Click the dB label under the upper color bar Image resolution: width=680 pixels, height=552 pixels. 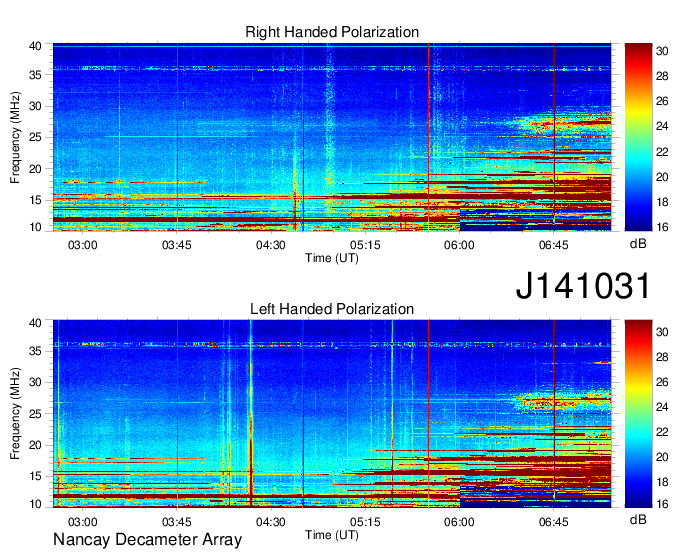[638, 244]
